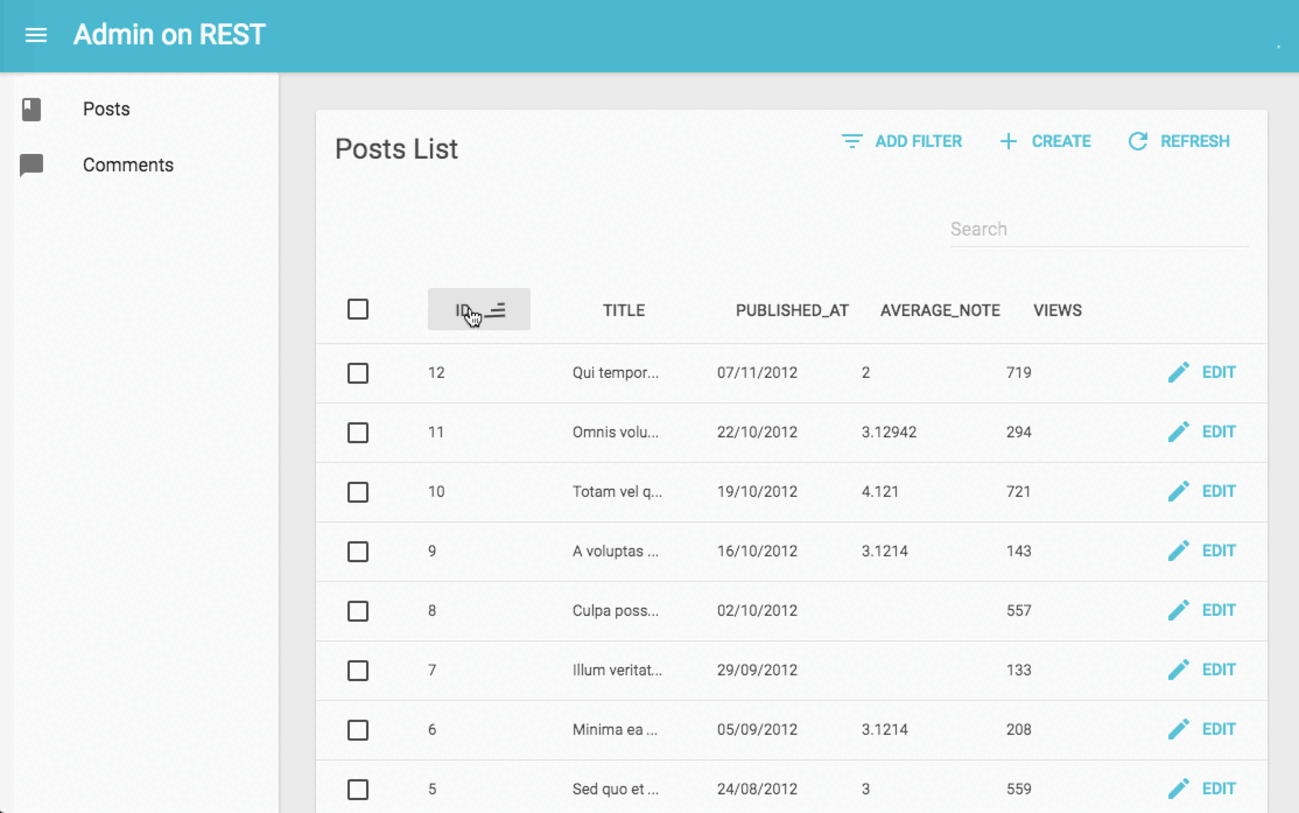1299x813 pixels.
Task: Click the pencil icon for post 12
Action: pyautogui.click(x=1179, y=372)
